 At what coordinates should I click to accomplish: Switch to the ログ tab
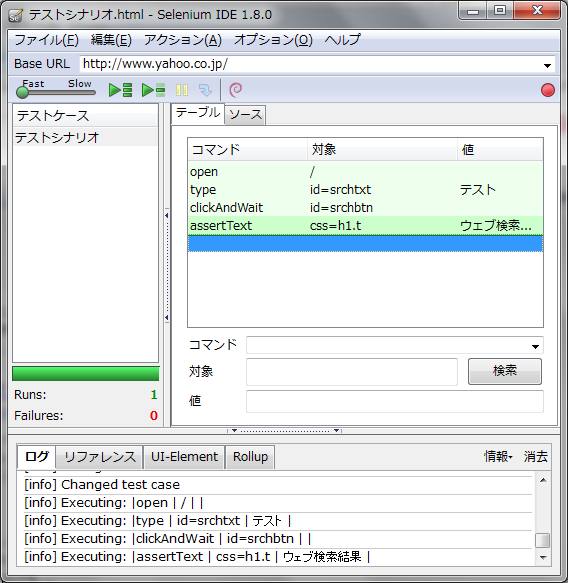36,457
